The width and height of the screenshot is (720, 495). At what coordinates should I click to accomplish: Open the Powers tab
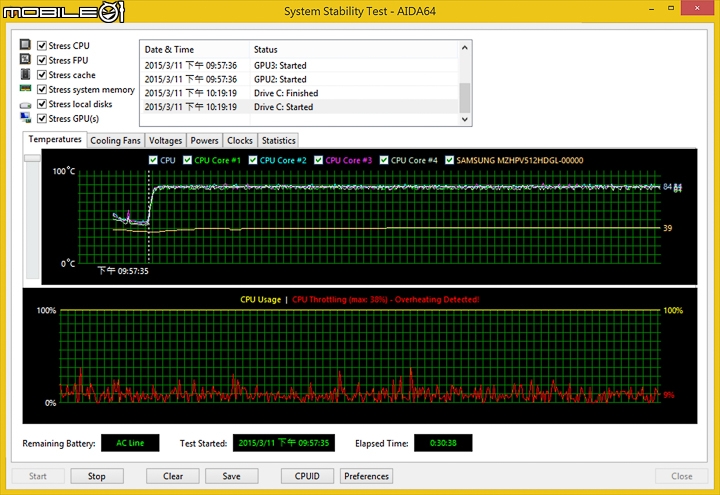point(204,141)
